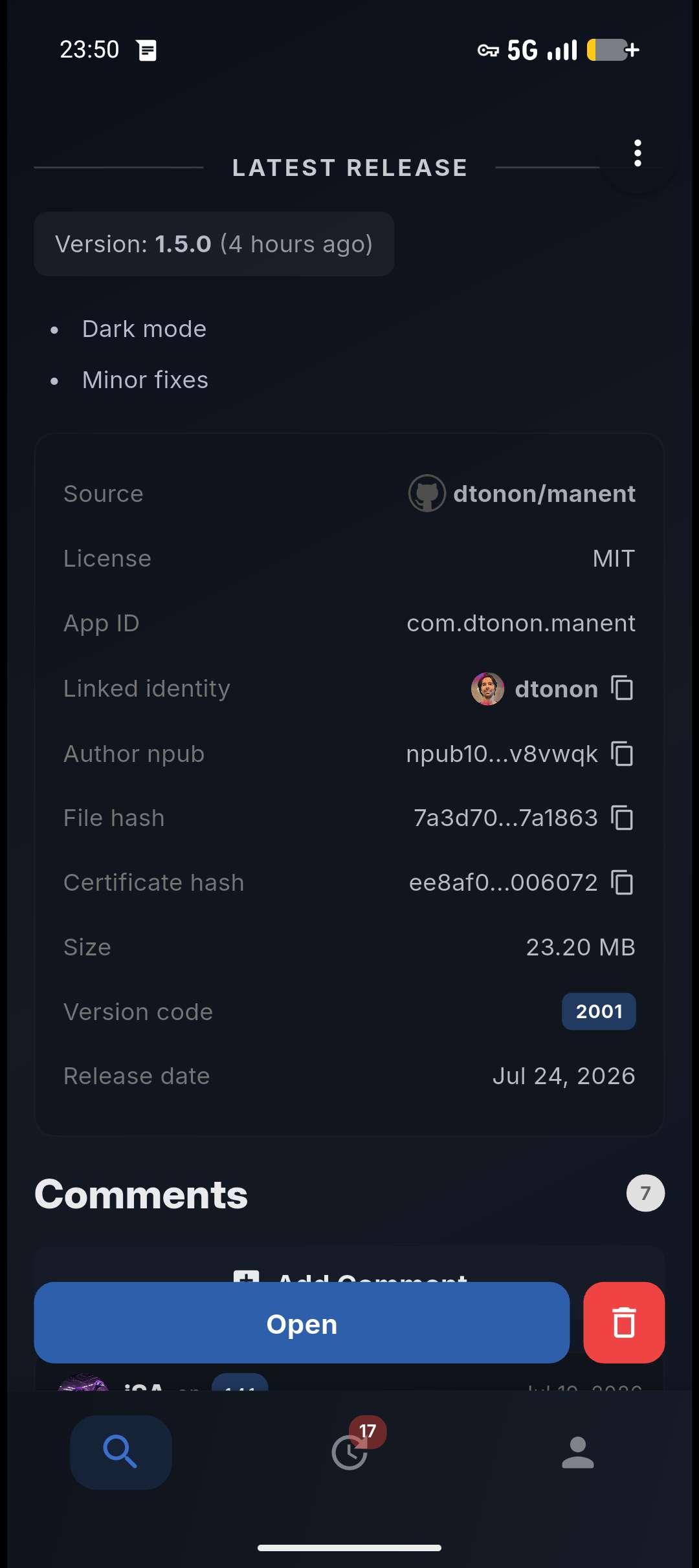Copy the author npub value

(623, 754)
